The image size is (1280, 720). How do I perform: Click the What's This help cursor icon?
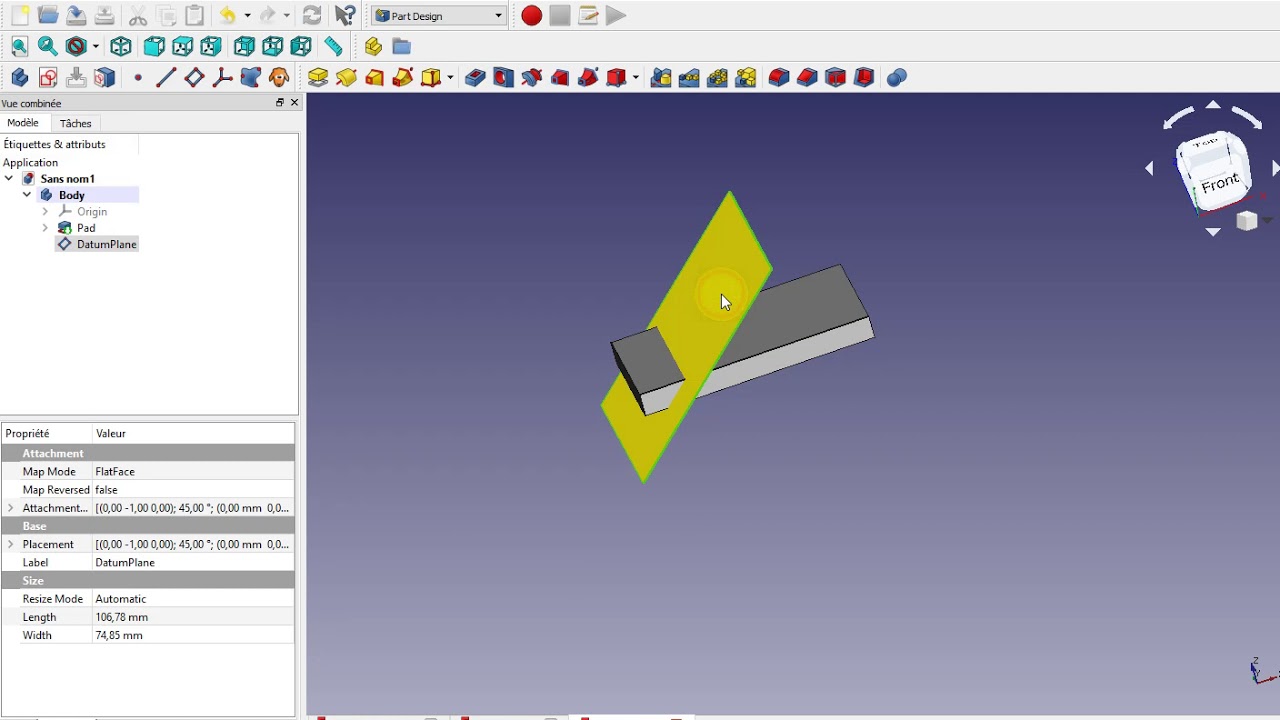pyautogui.click(x=345, y=16)
